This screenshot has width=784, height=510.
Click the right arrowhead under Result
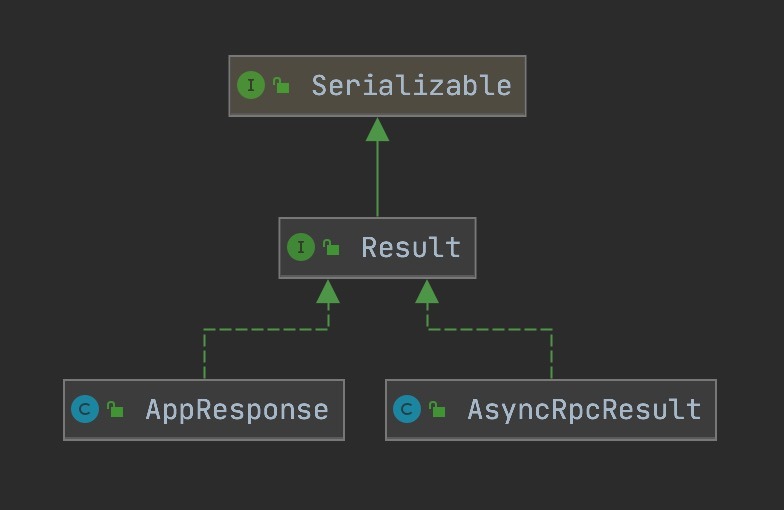point(427,291)
